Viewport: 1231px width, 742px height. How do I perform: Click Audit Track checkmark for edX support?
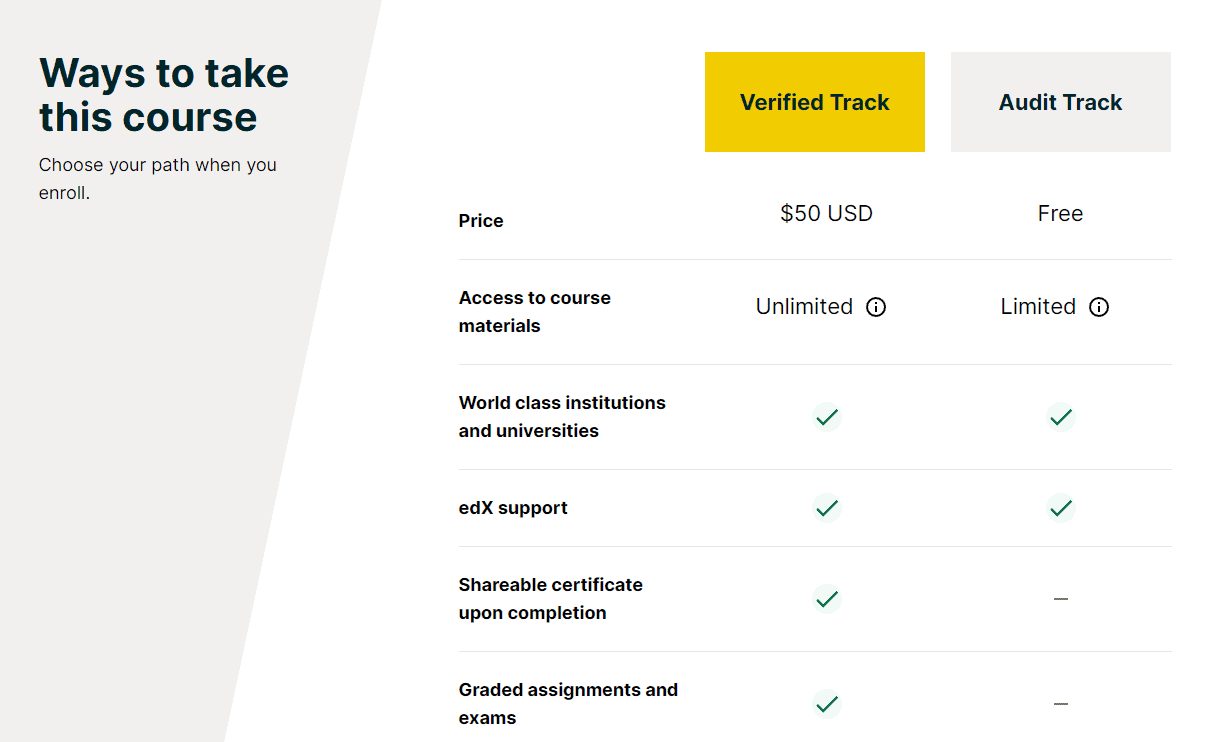click(x=1061, y=508)
